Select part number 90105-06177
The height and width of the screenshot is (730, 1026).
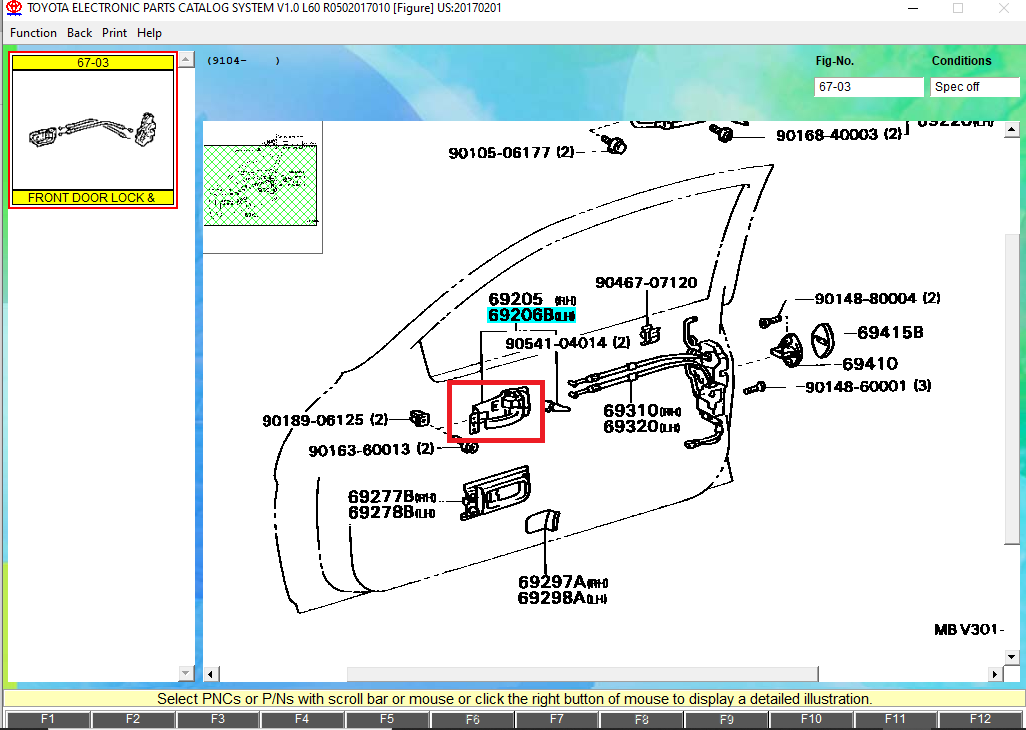511,152
